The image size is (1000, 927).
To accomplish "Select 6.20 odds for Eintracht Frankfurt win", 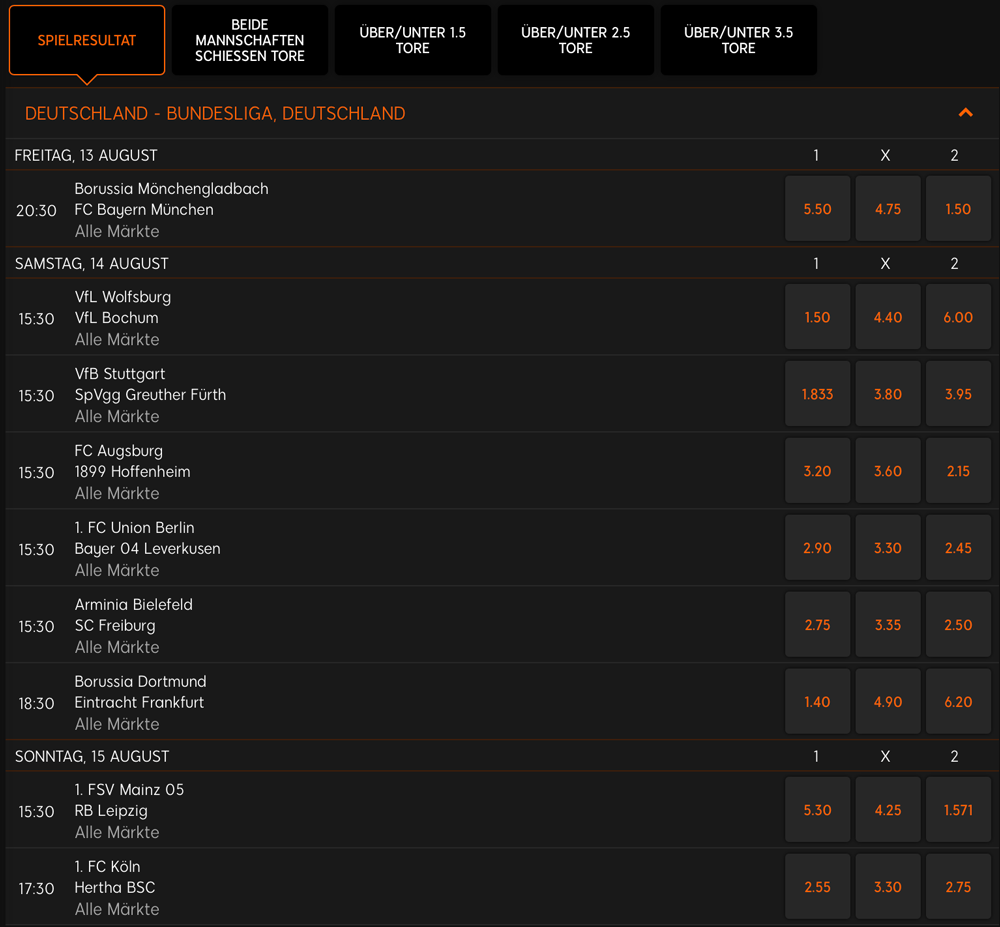I will 958,702.
